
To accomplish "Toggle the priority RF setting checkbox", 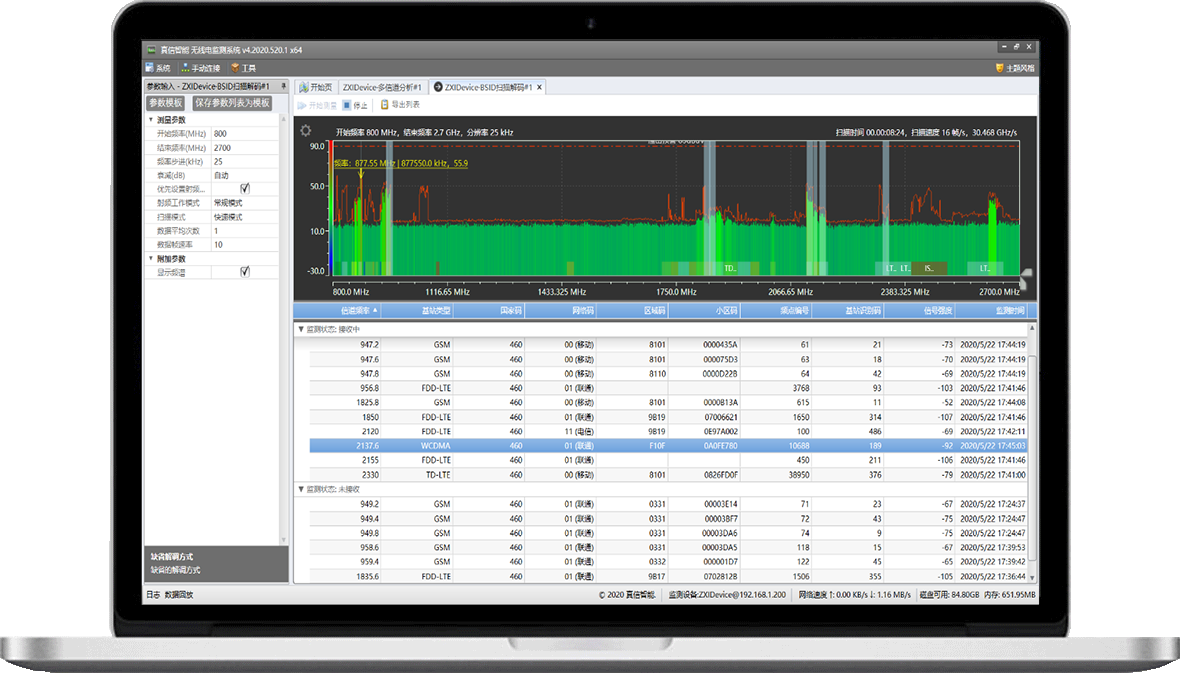I will (245, 188).
